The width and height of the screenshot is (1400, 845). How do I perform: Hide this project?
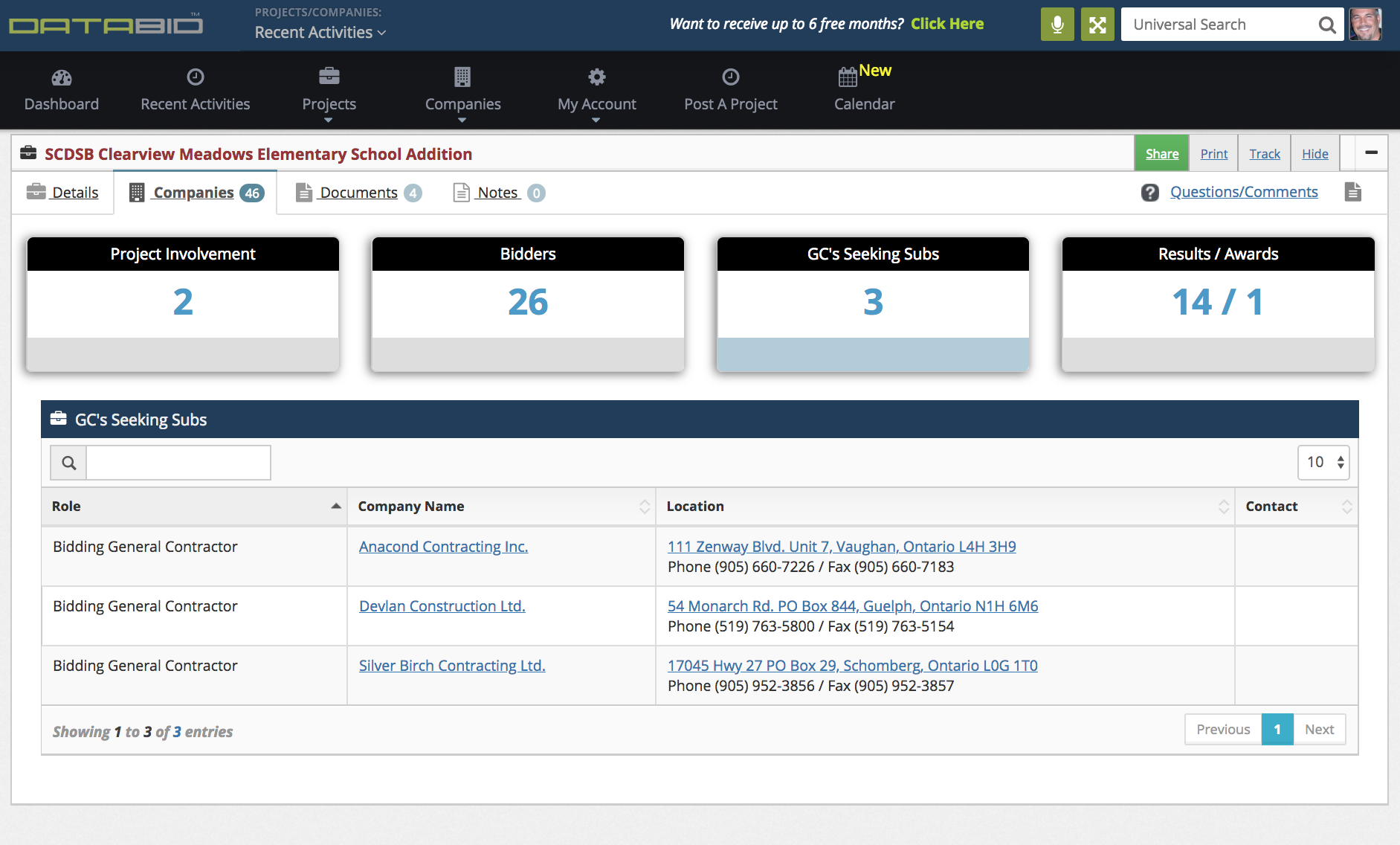1315,153
